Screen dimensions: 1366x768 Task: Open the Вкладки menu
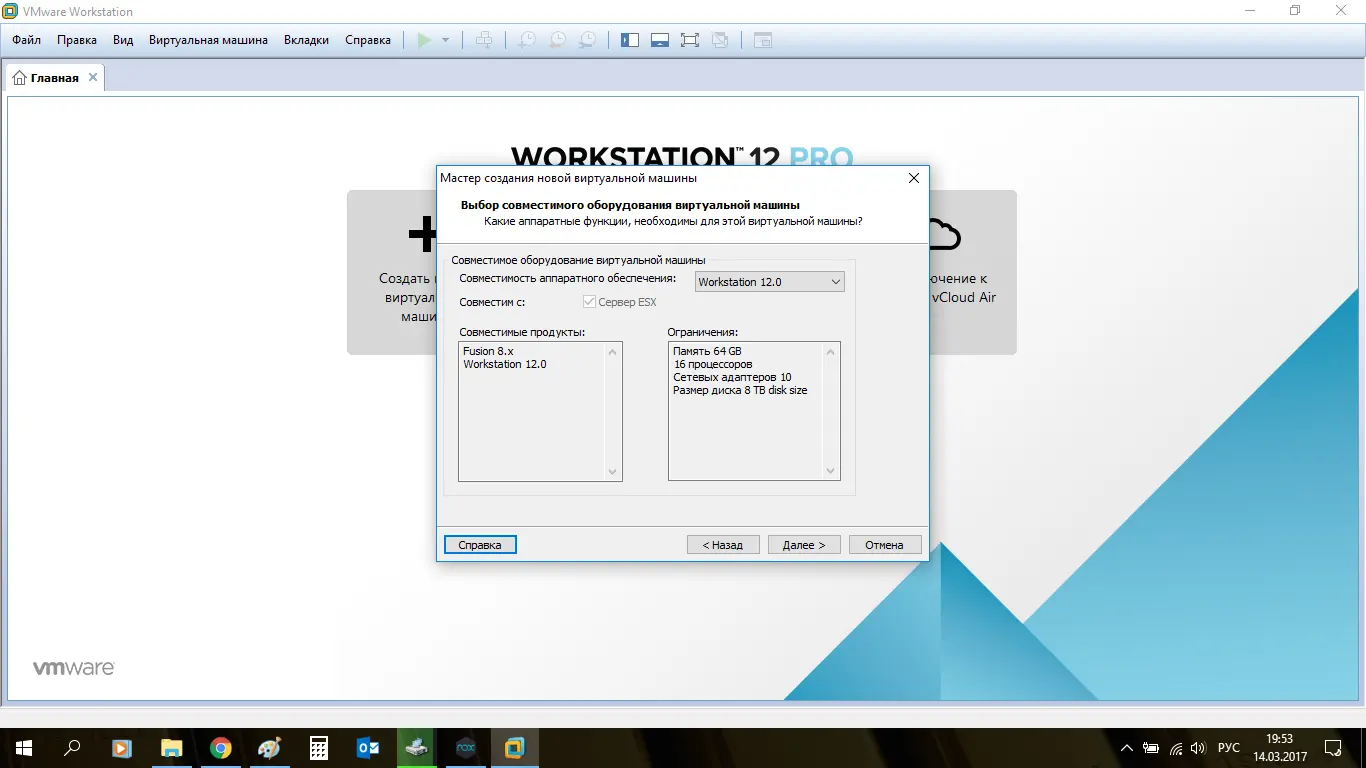(306, 40)
